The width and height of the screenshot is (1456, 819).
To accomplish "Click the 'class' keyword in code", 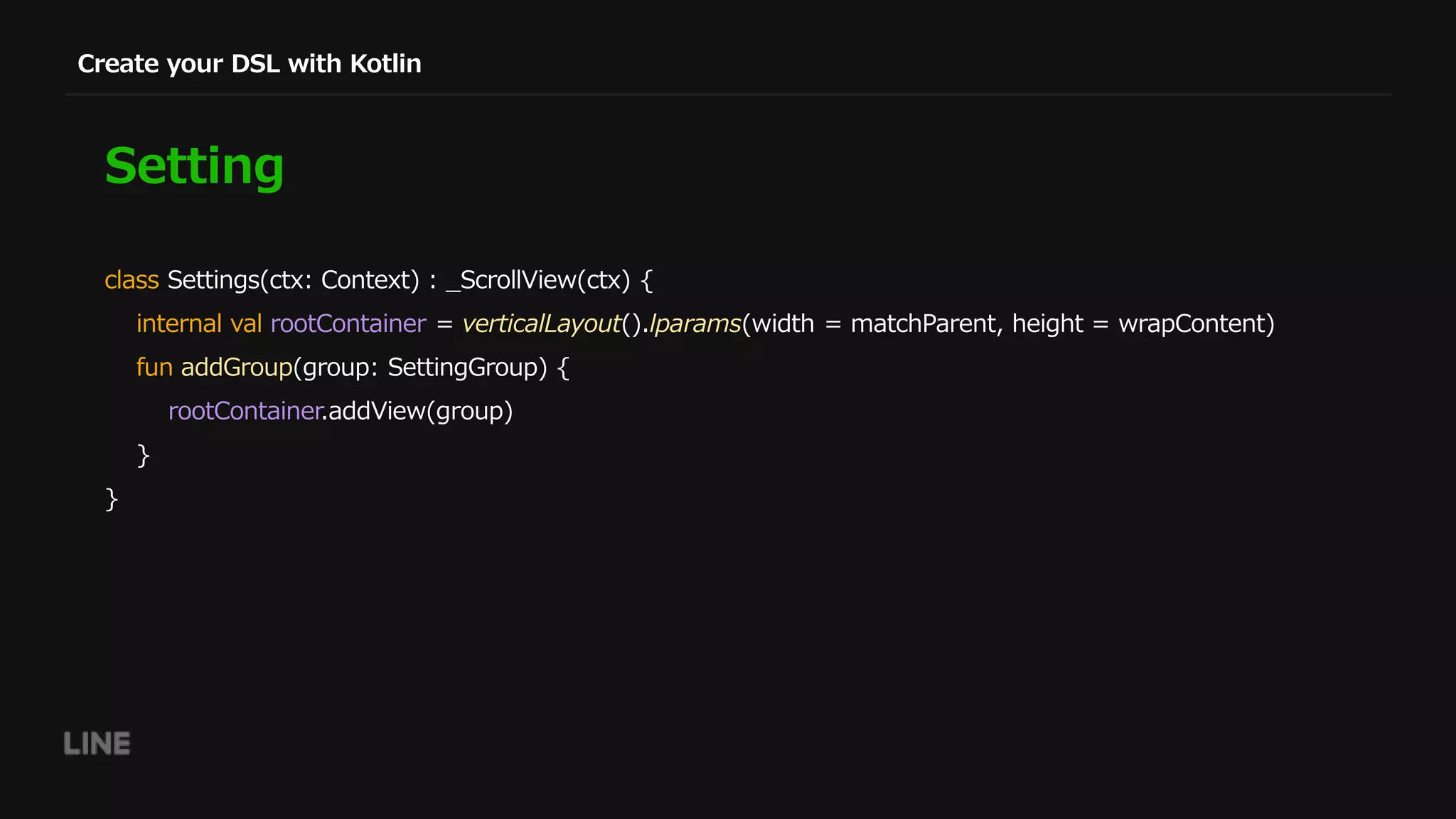I will [132, 280].
